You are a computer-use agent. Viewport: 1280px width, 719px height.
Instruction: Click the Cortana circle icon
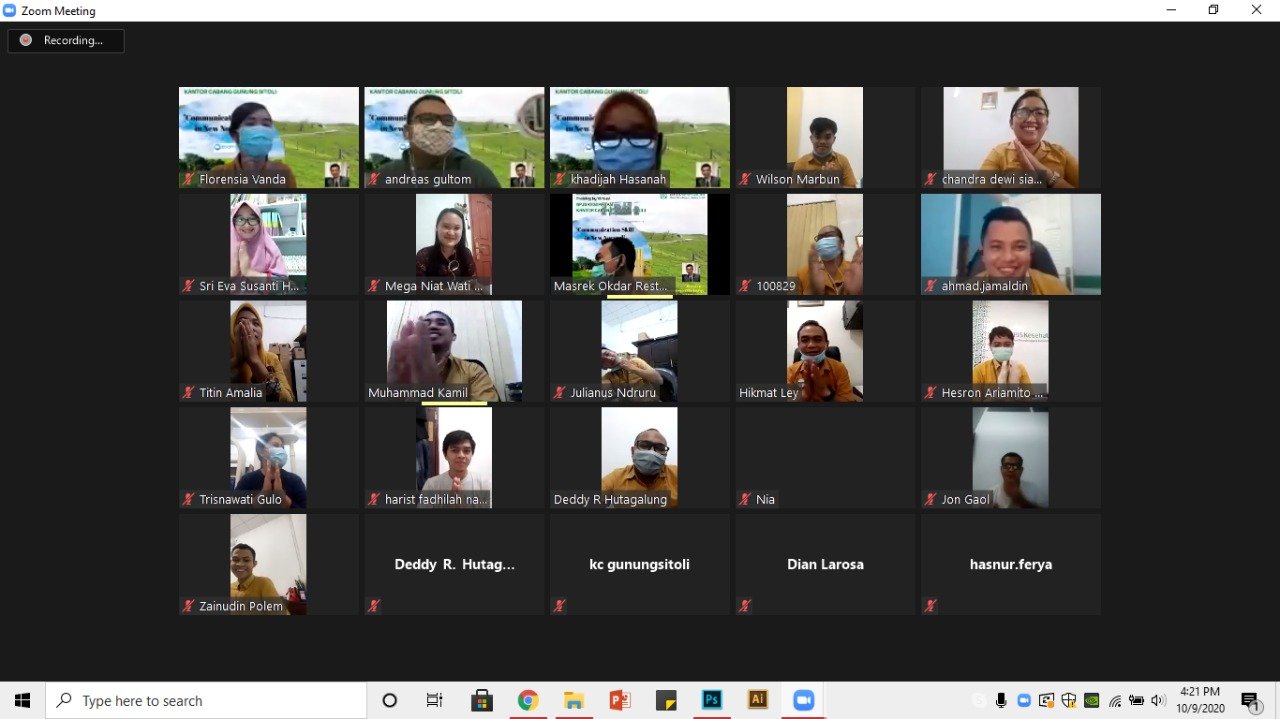(x=390, y=700)
